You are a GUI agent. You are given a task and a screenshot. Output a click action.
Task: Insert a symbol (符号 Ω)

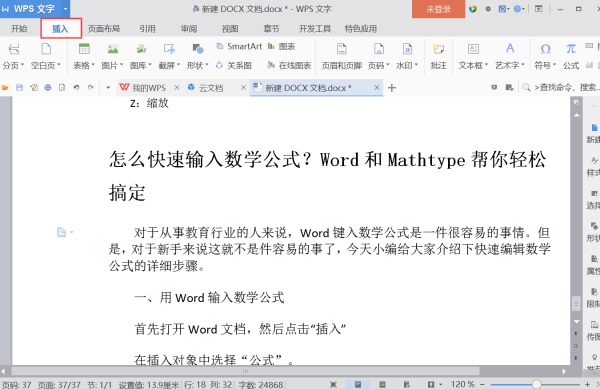click(545, 56)
